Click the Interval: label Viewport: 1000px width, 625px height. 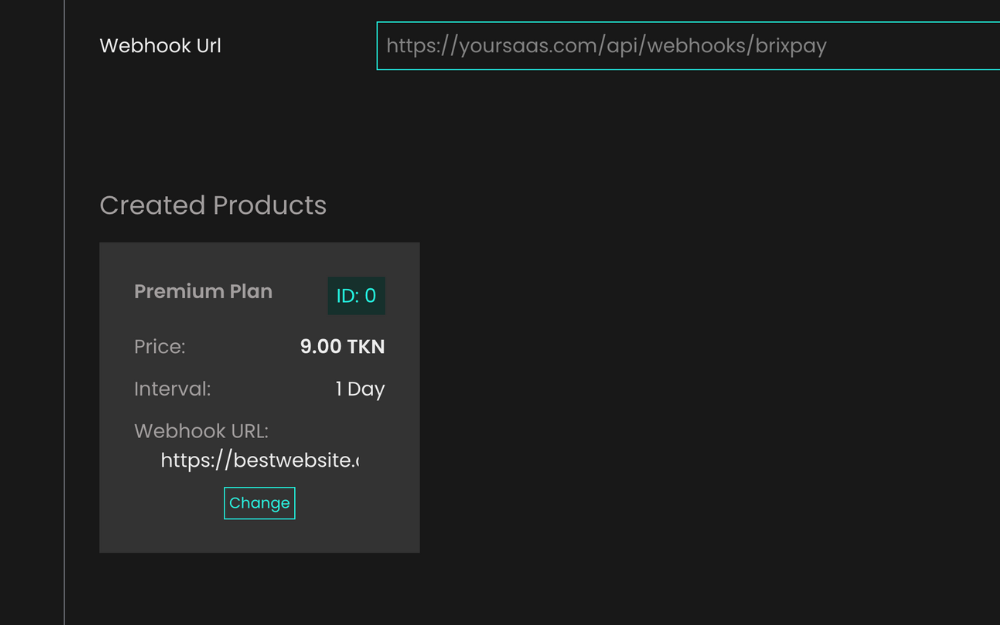[172, 389]
